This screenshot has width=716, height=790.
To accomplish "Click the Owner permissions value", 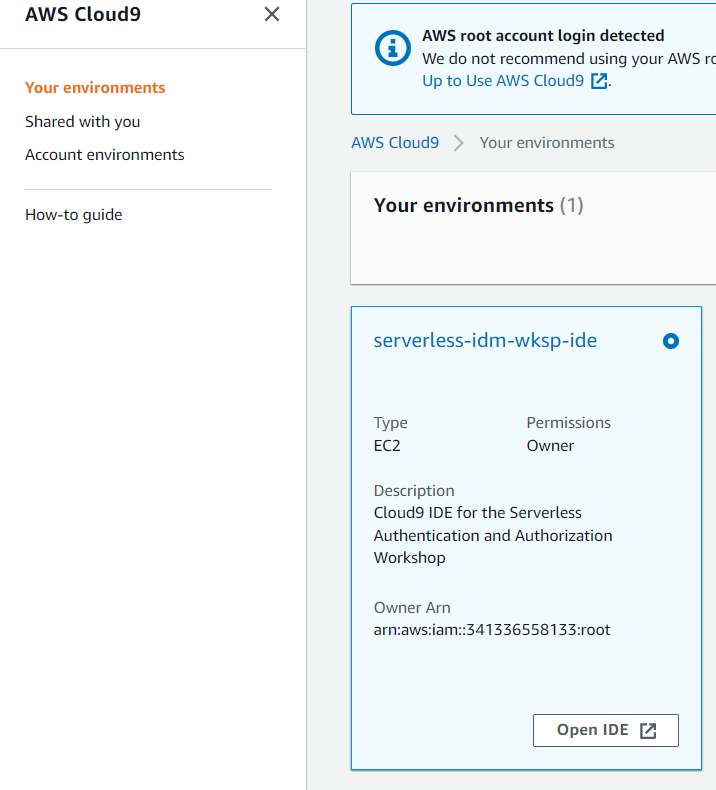I will pos(550,446).
